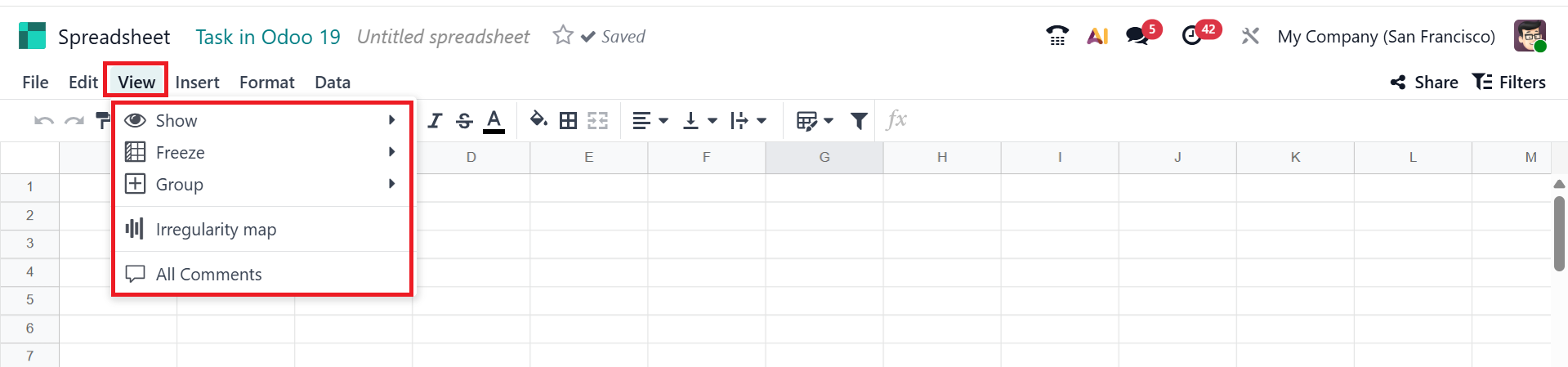Open the text color picker
Screen dimensions: 1568x367
[494, 121]
